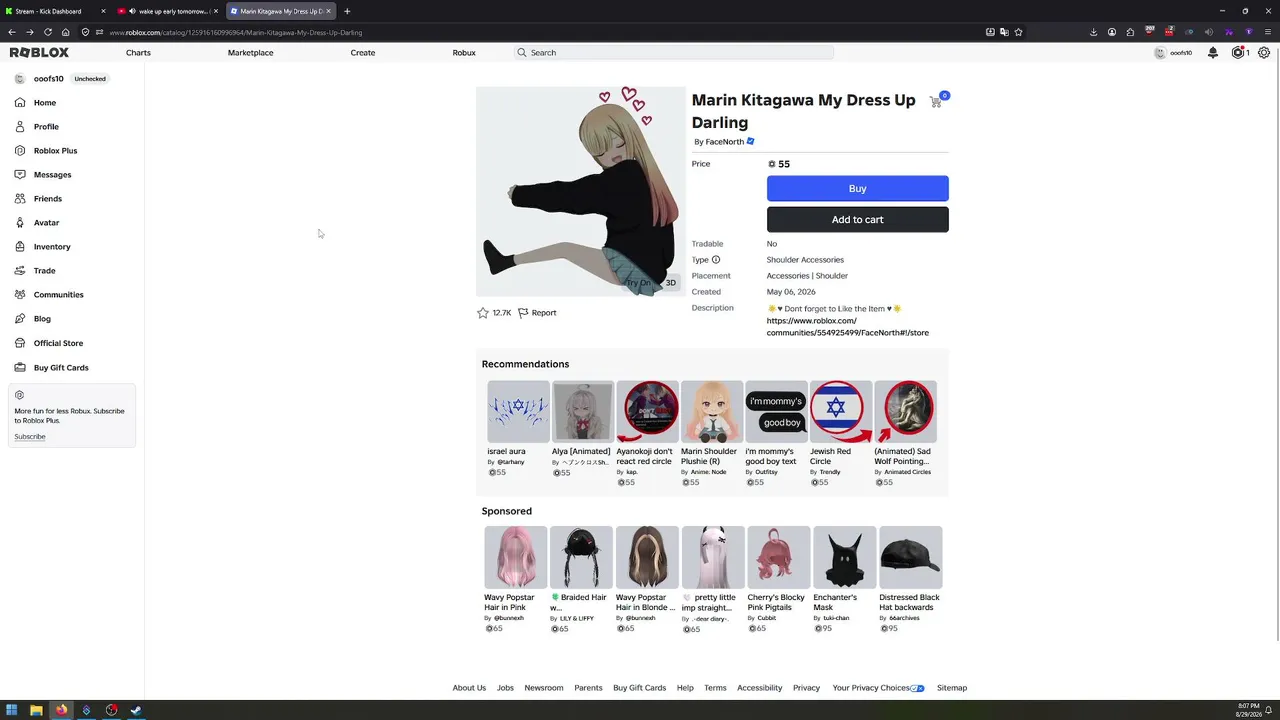Open the Roblox settings gear
The image size is (1280, 720).
tap(1264, 52)
